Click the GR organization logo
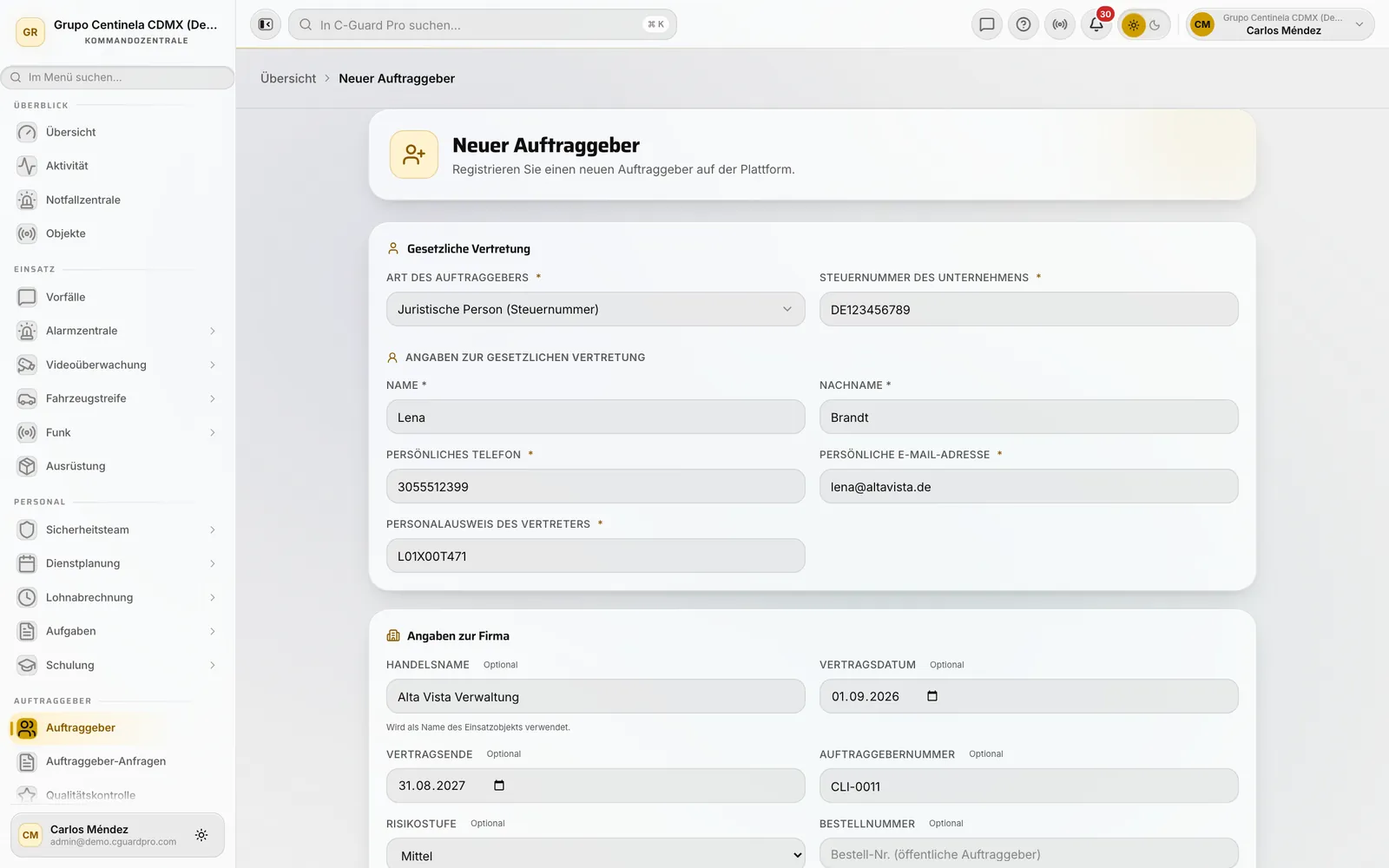 coord(30,32)
